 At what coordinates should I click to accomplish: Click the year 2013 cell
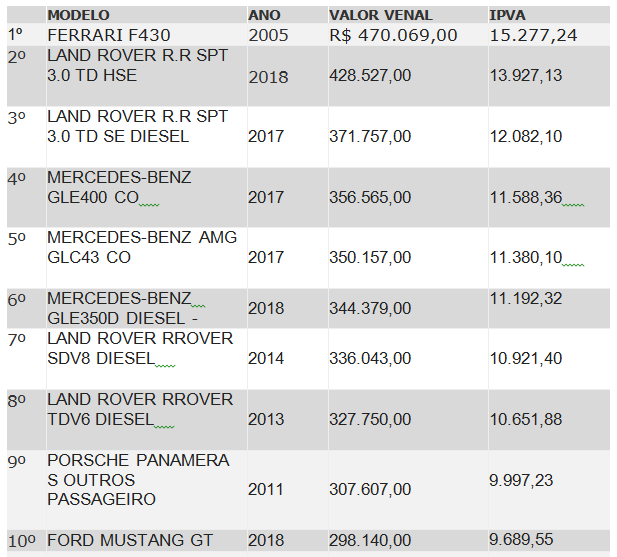(x=266, y=418)
